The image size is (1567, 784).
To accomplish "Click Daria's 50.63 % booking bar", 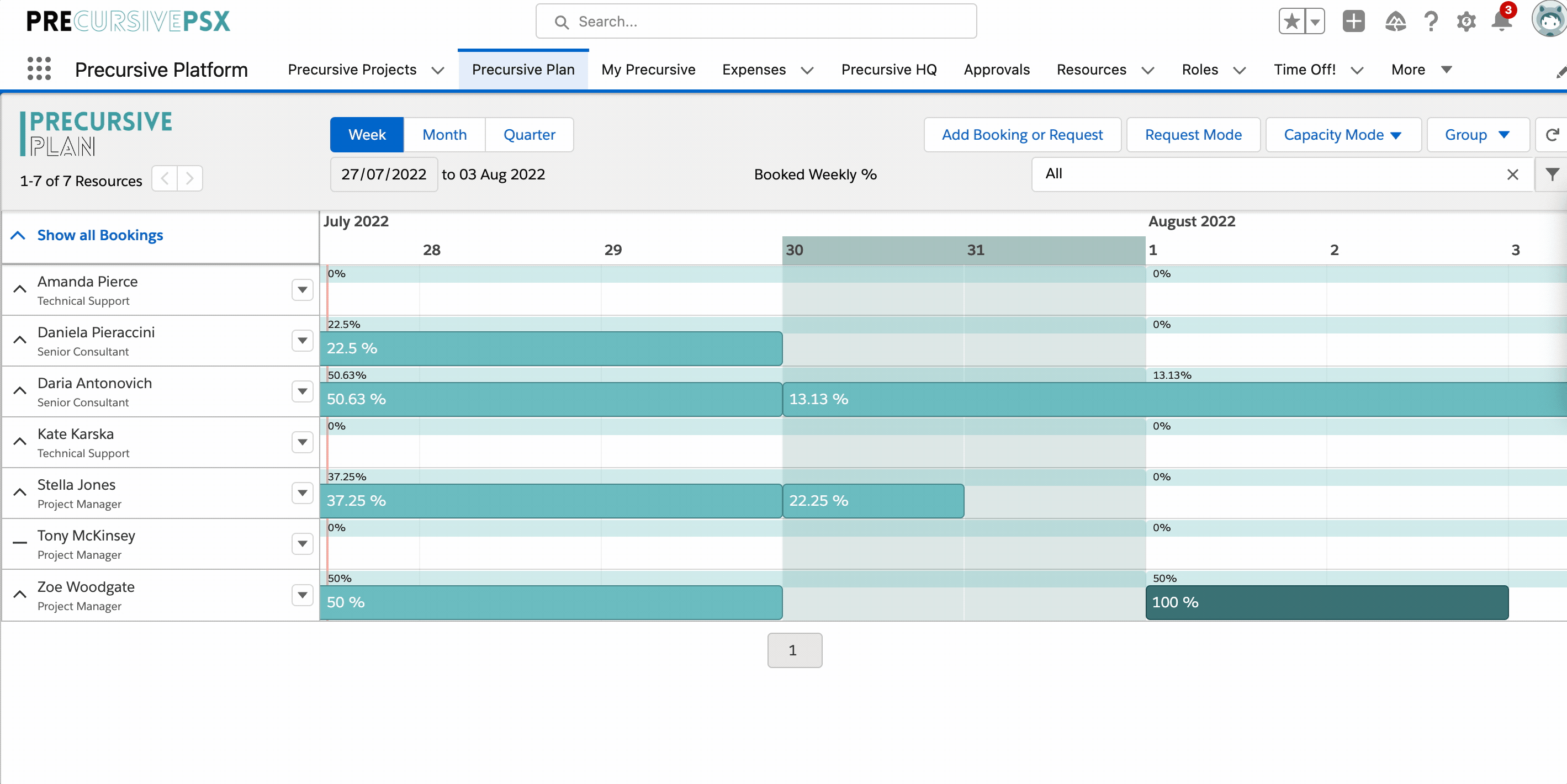I will coord(550,399).
